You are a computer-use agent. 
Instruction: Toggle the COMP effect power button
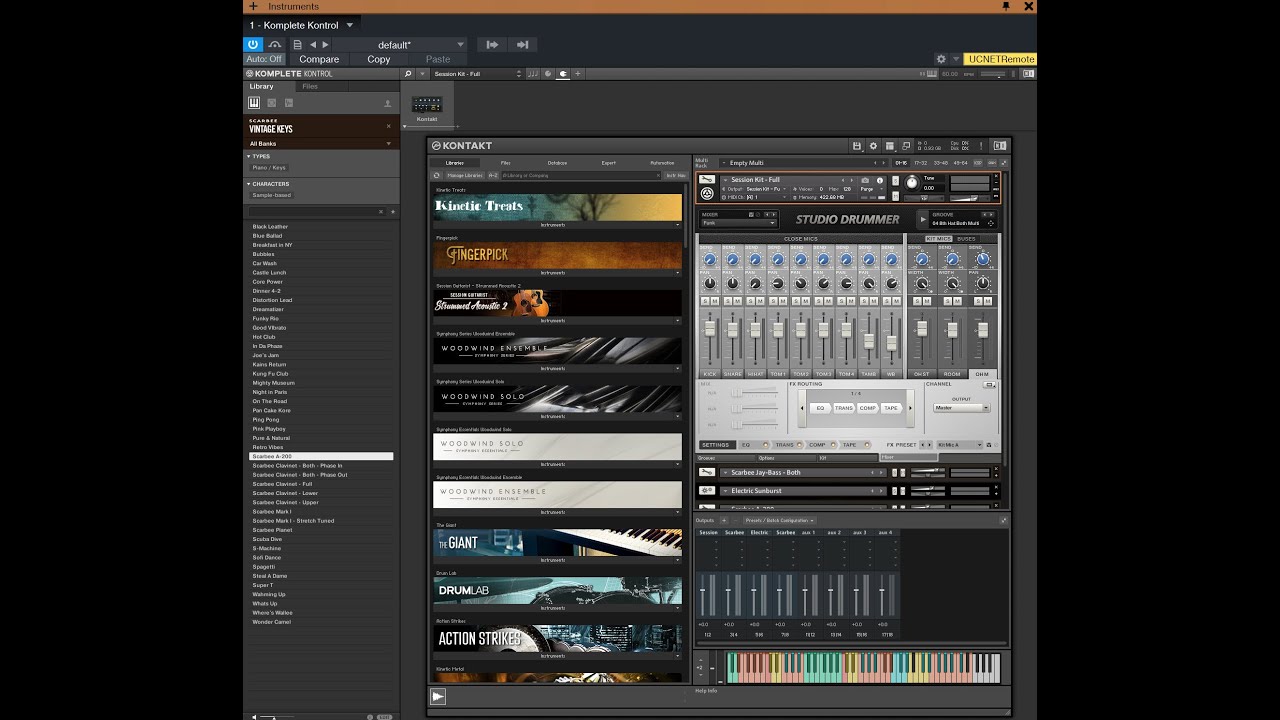pos(834,445)
